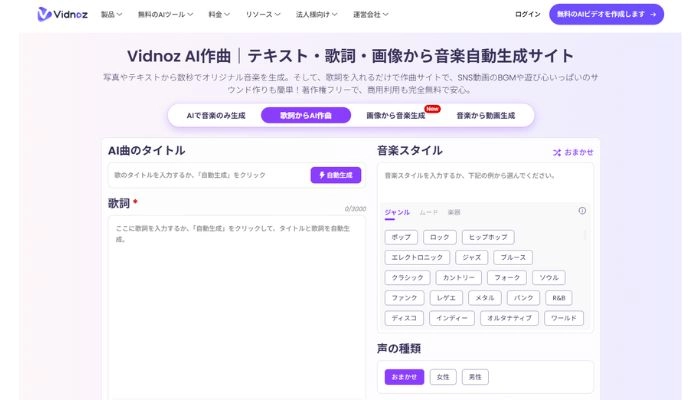Choose the おまかせ voice option
Viewport: 700px width, 400px height.
coord(404,377)
